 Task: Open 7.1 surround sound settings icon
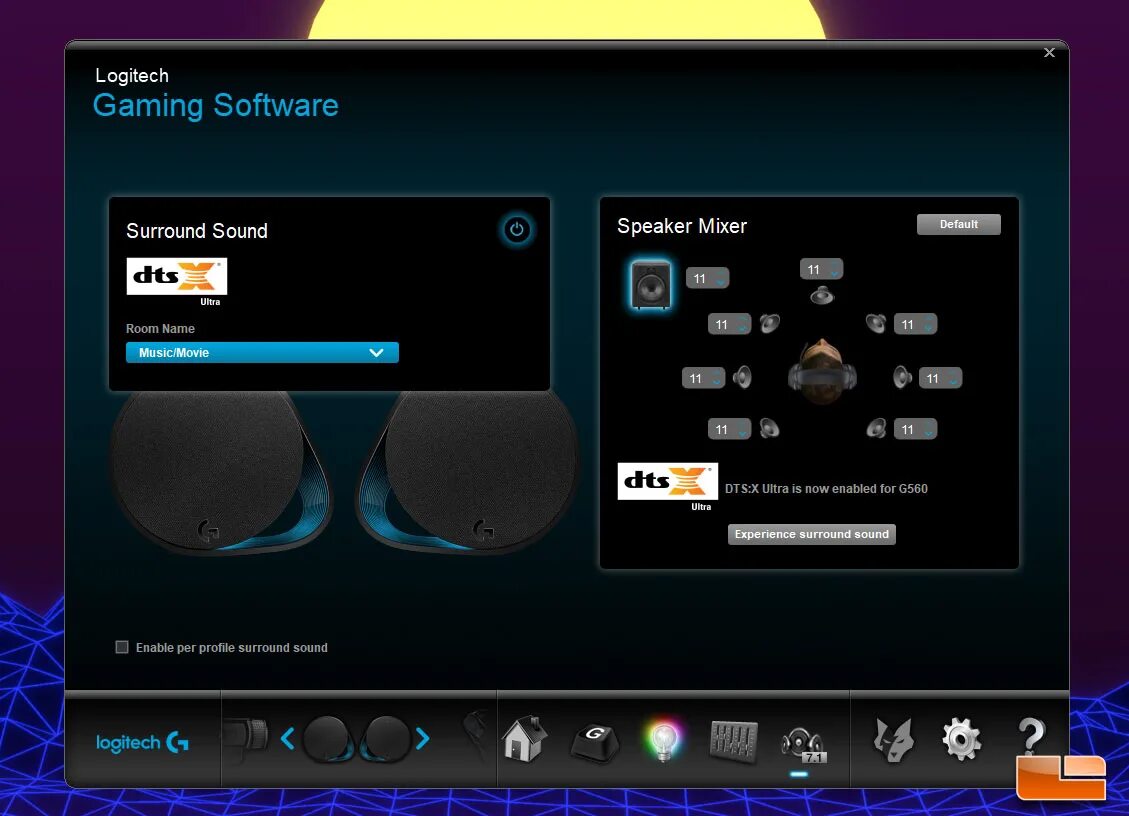[803, 745]
